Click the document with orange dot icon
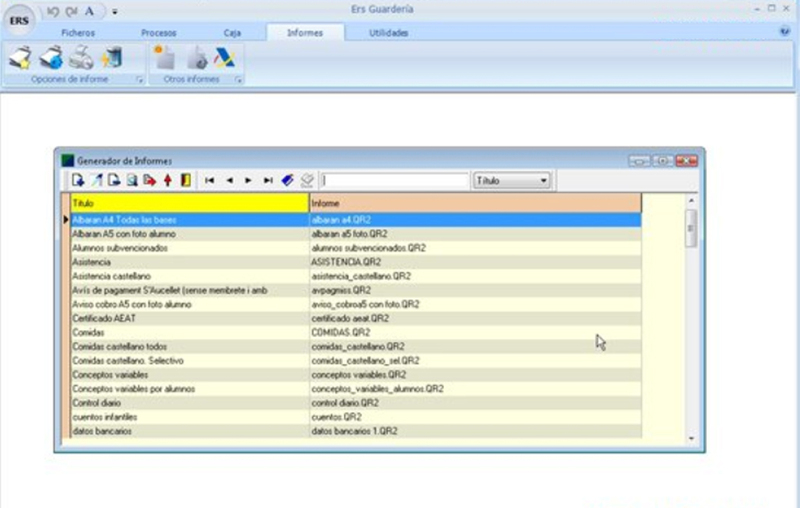Screen dimensions: 800x508 (x=164, y=58)
